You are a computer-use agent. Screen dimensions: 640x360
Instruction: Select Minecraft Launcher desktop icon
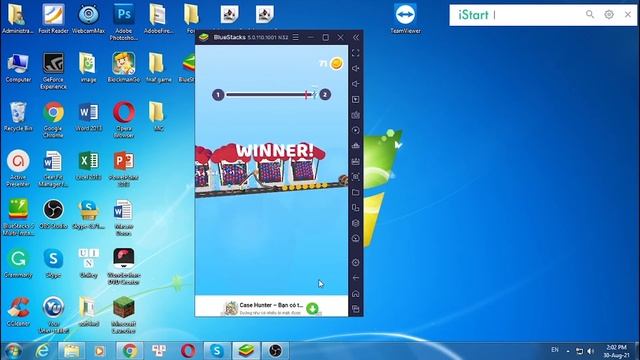click(x=124, y=315)
